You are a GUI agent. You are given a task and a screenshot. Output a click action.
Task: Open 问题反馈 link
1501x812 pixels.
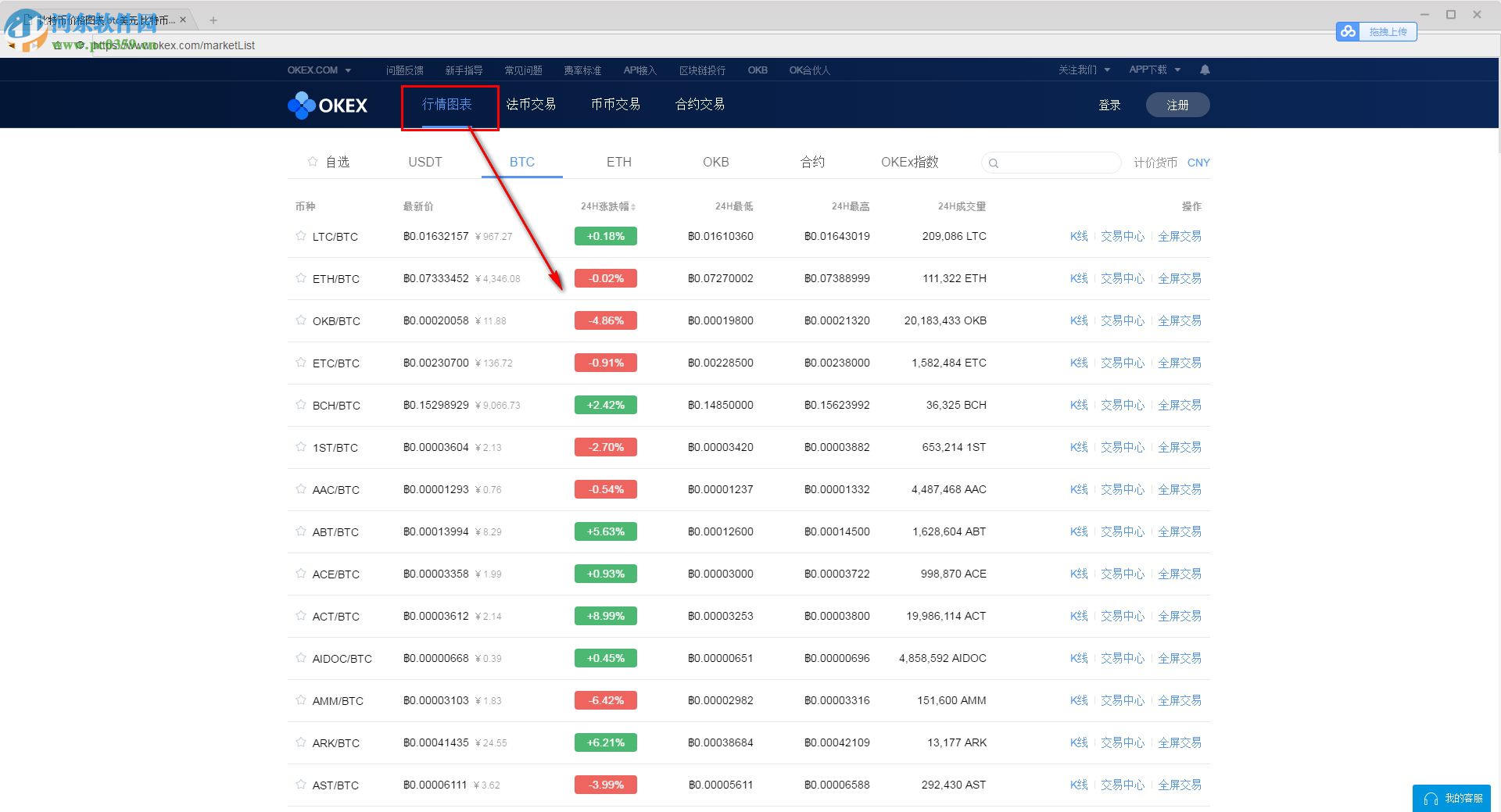pos(405,70)
